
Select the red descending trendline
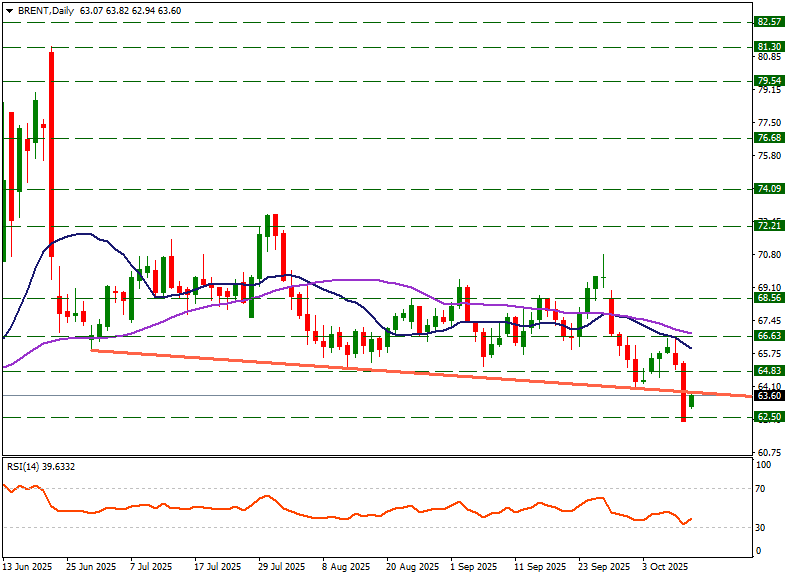400,370
